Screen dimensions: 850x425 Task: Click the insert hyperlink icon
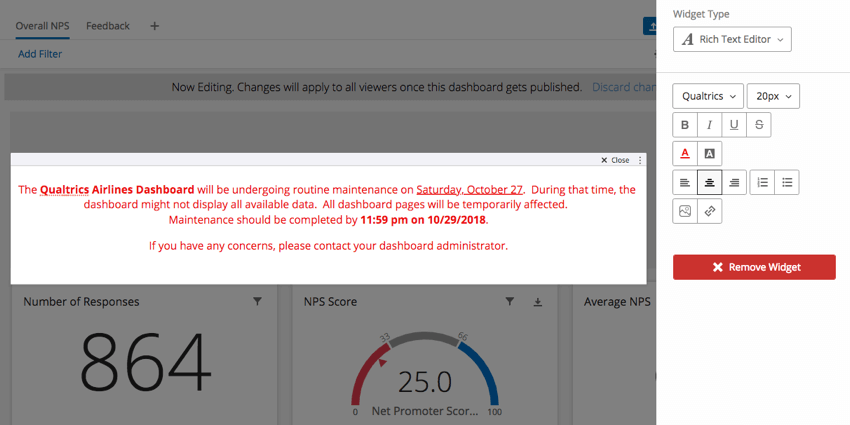[710, 211]
